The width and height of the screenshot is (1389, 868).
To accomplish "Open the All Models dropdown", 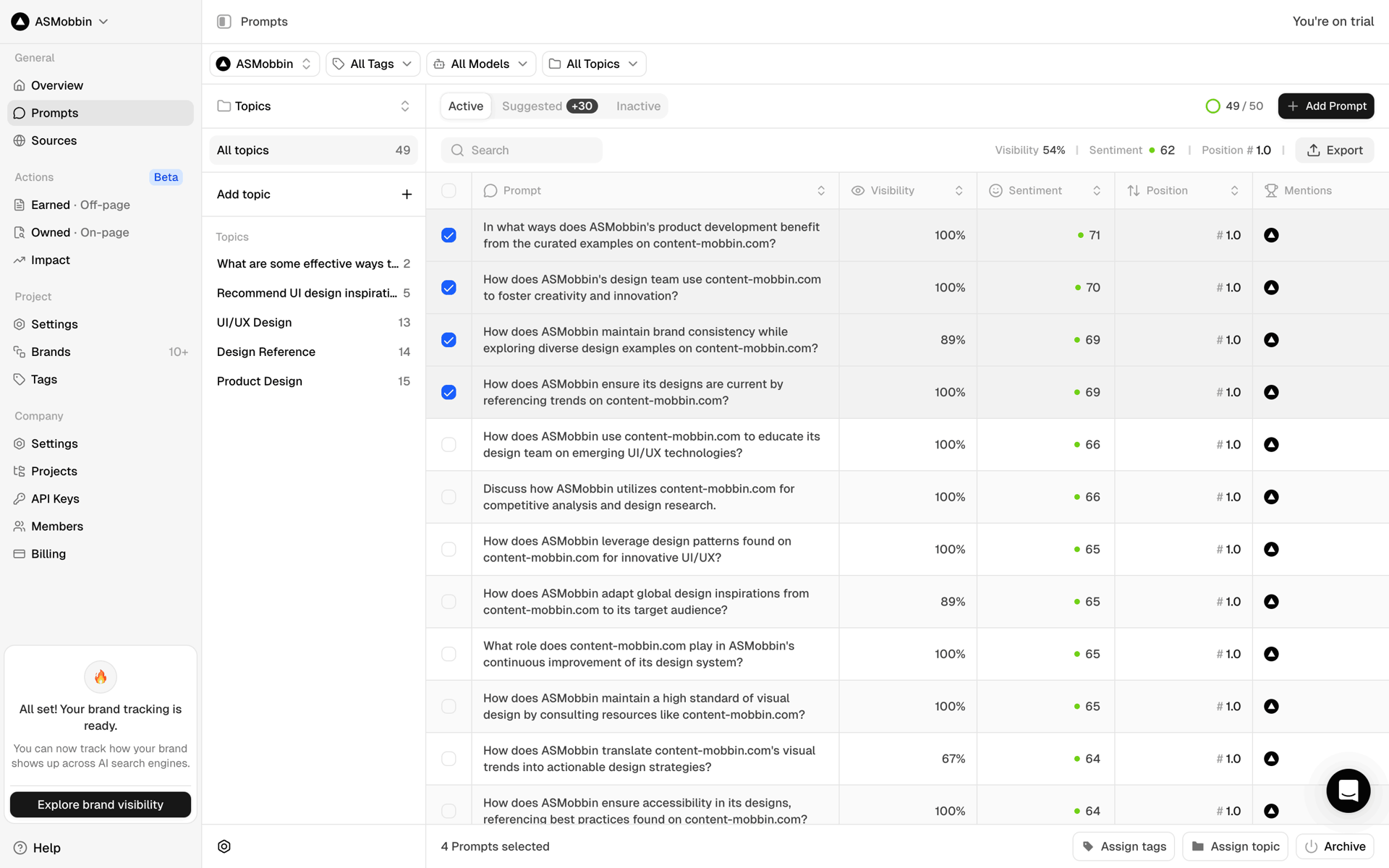I will point(481,64).
